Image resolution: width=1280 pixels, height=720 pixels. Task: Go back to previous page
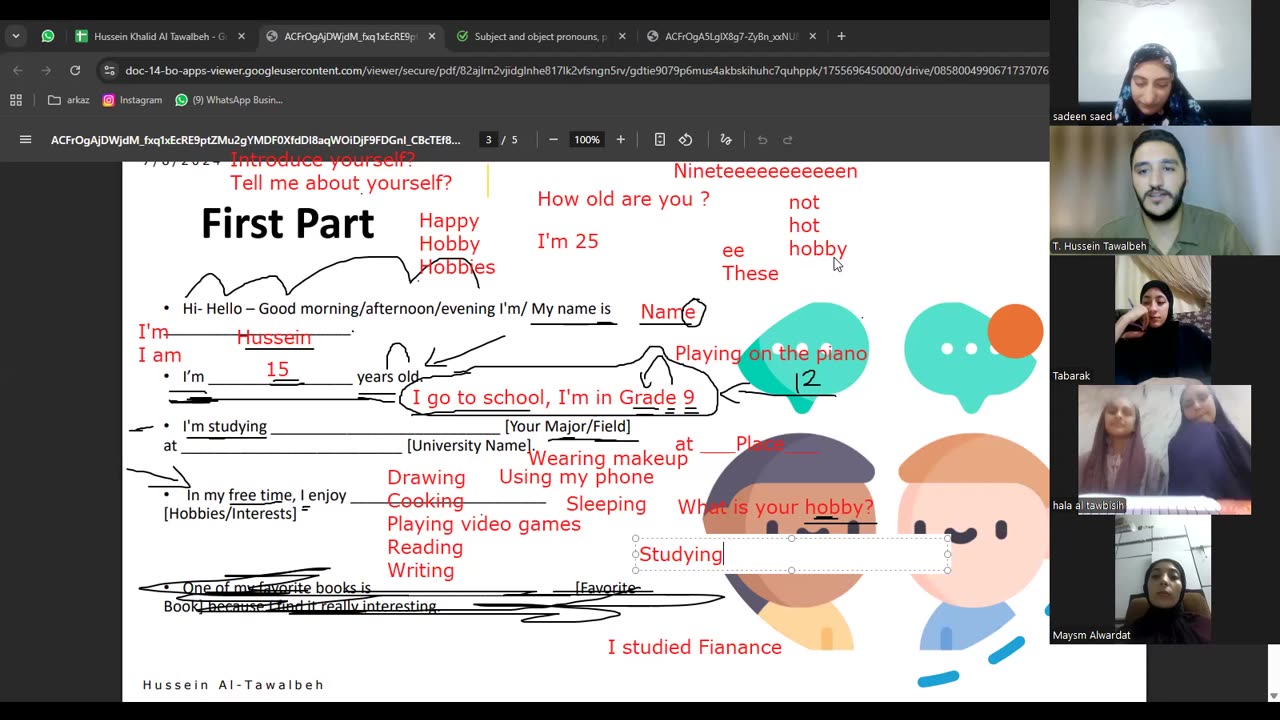[x=18, y=70]
